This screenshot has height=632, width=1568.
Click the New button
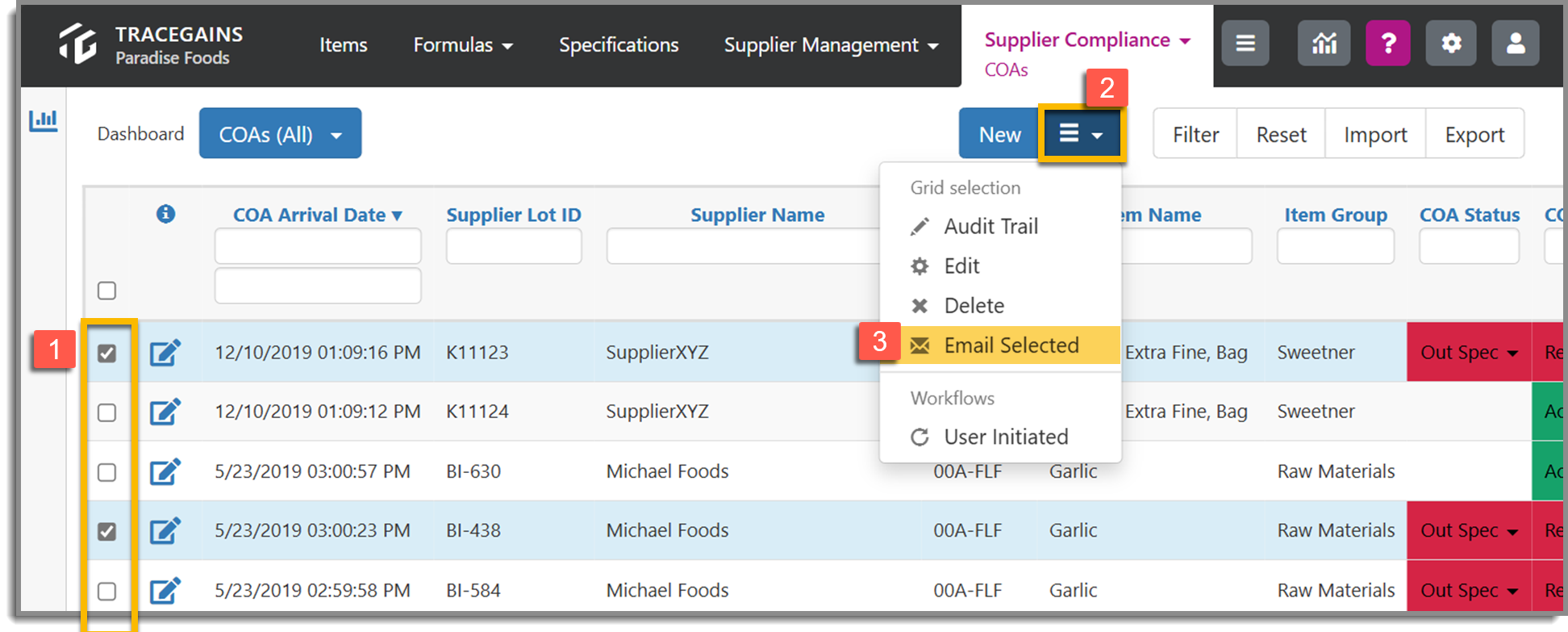coord(999,134)
